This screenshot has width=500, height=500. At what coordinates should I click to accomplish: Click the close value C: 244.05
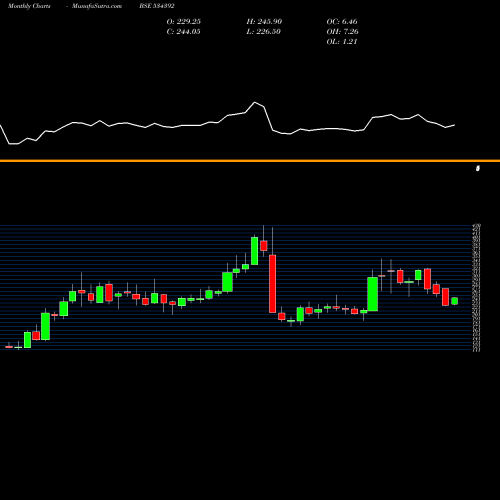tap(184, 32)
